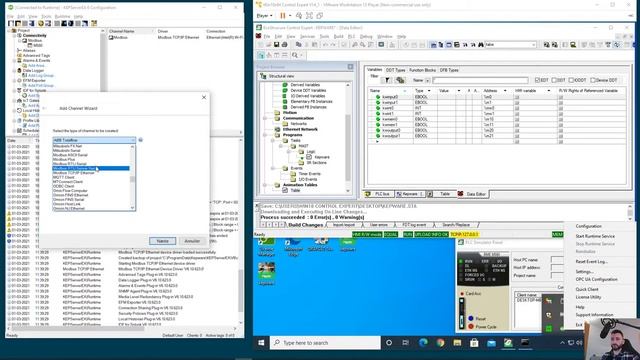Screen dimensions: 640x360
Task: Select Advanced Tags in KEPServerEX tree
Action: click(36, 56)
